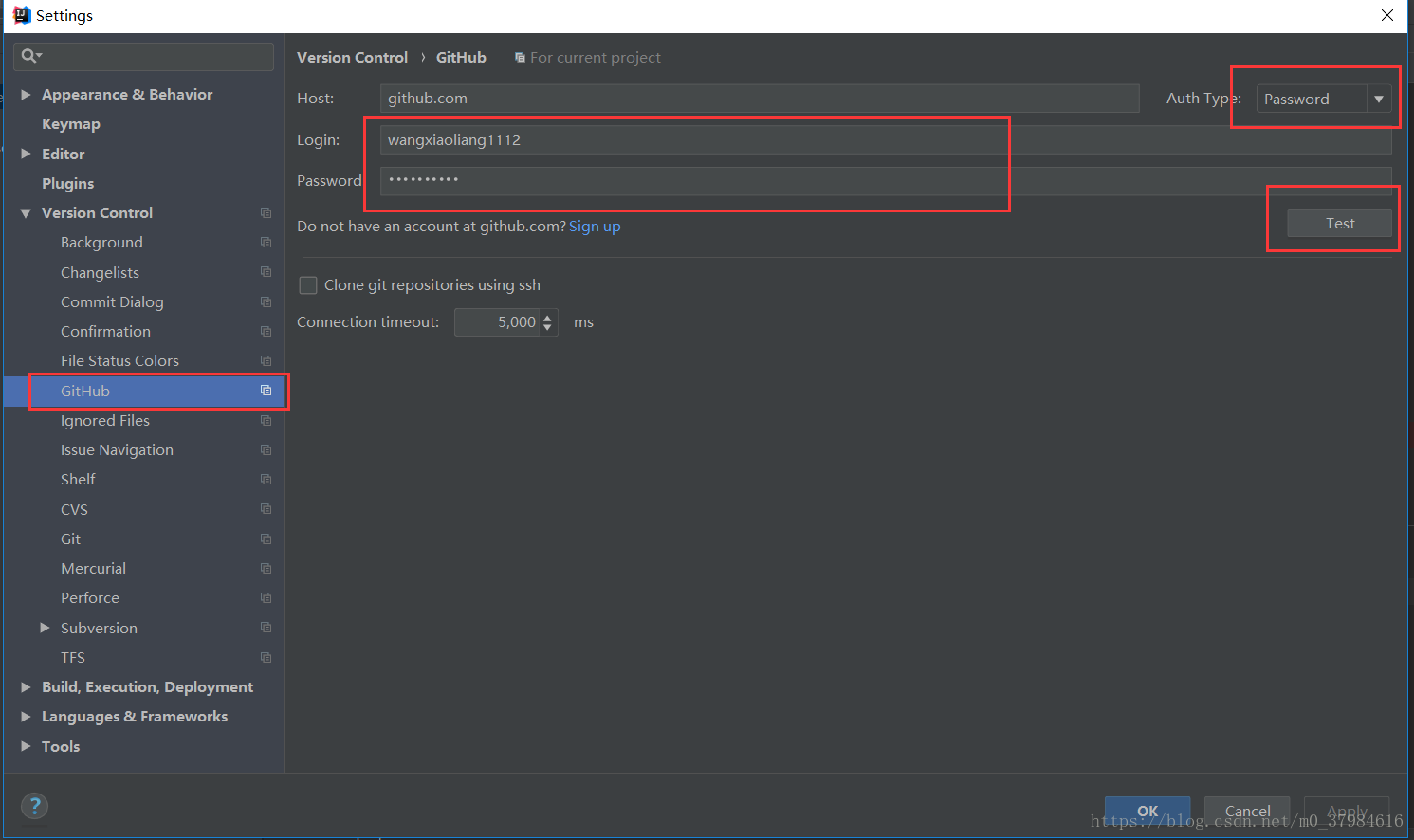Close the Settings dialog window
Image resolution: width=1414 pixels, height=840 pixels.
1386,15
